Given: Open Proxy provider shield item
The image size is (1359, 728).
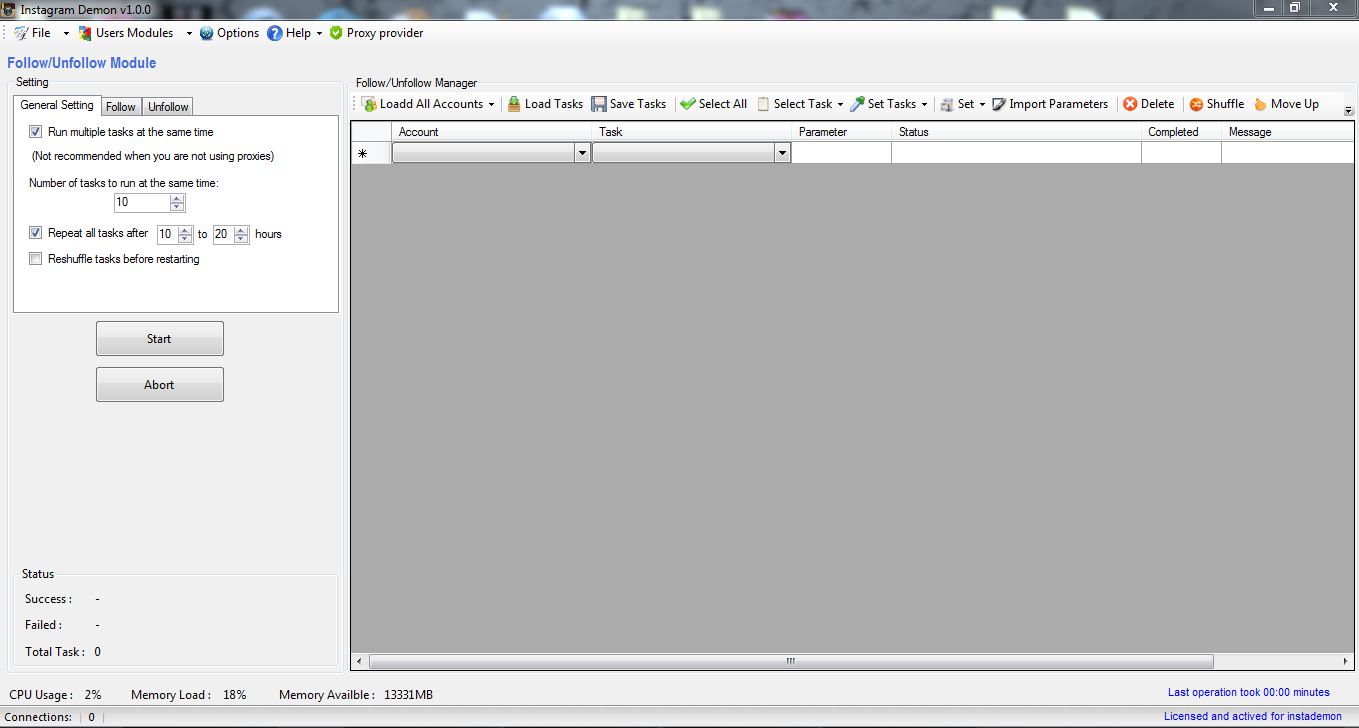Looking at the screenshot, I should (376, 33).
